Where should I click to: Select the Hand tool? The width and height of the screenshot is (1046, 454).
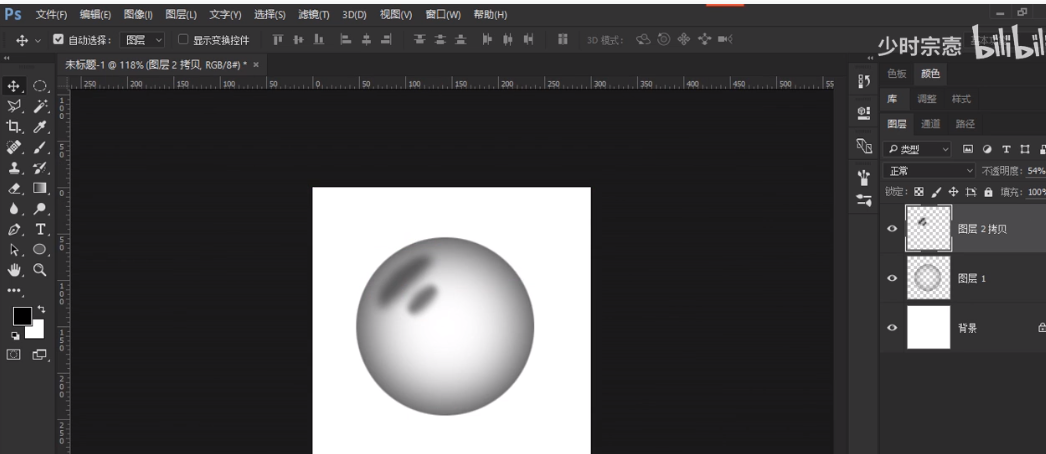pyautogui.click(x=14, y=269)
